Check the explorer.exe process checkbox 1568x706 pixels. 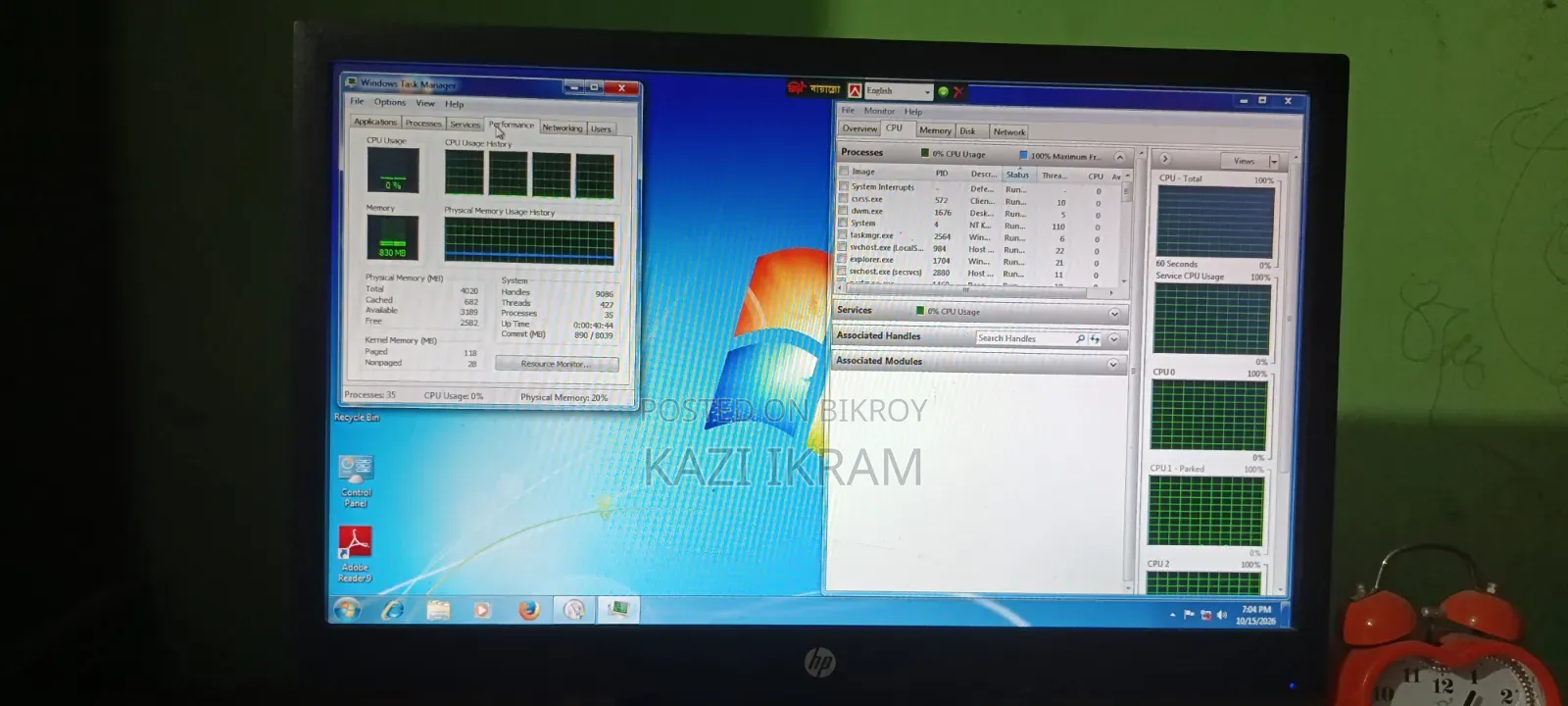842,259
